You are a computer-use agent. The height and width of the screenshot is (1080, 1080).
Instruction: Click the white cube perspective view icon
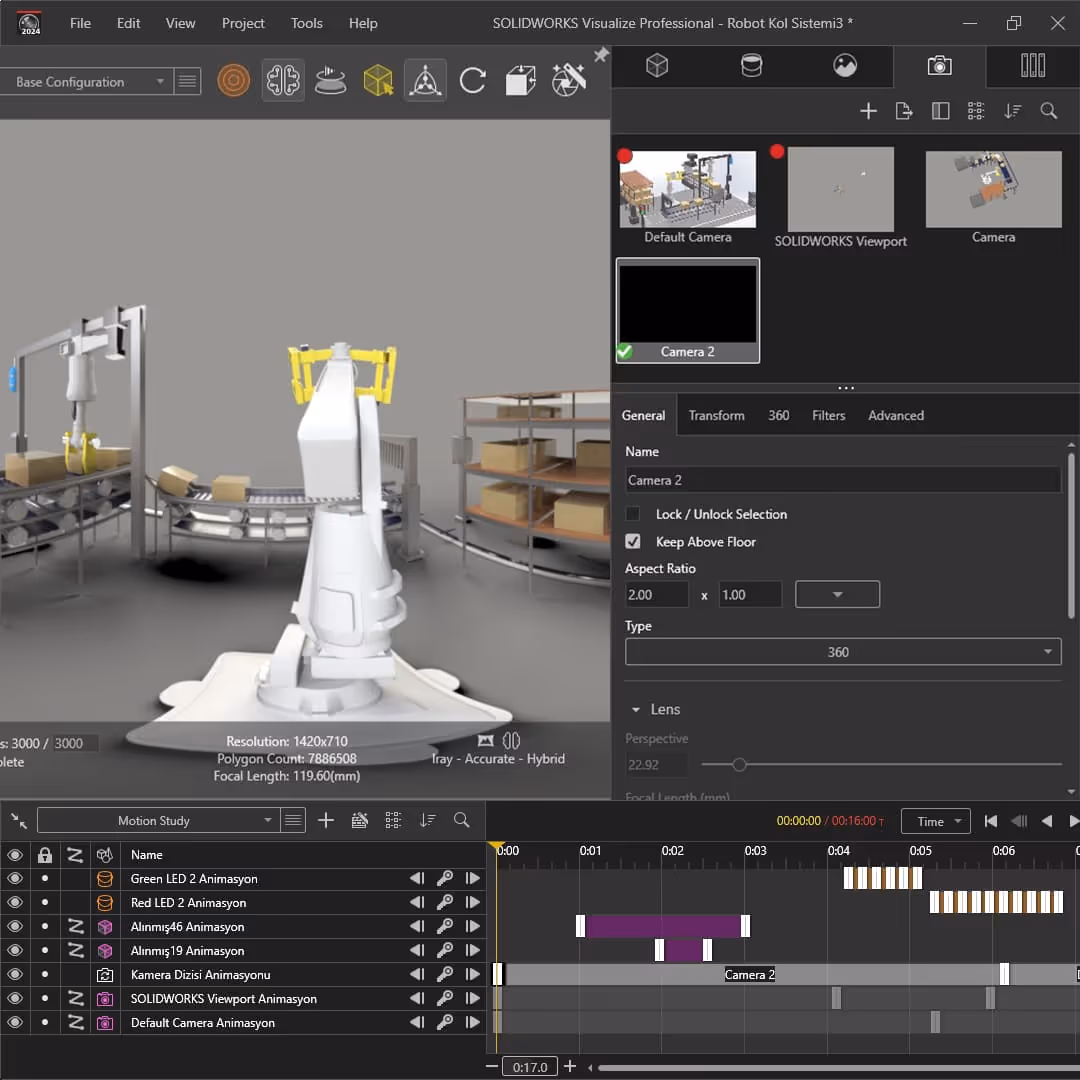point(520,81)
